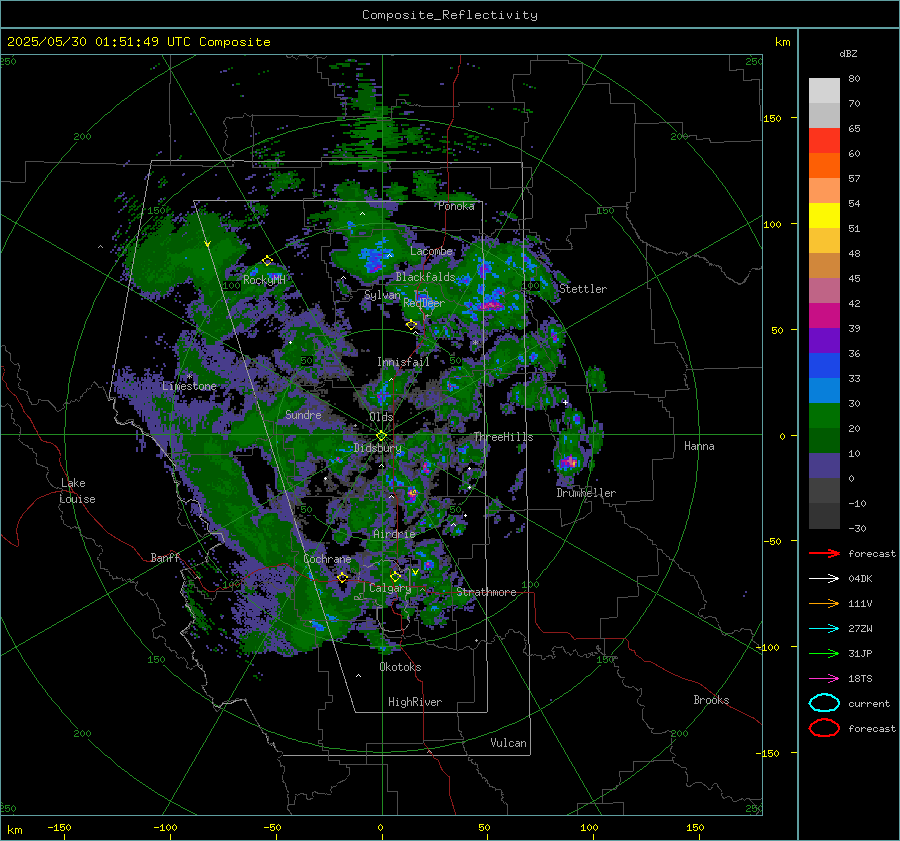Click the white 04DK arrow in legend
Screen dimensions: 900x841
(x=824, y=578)
